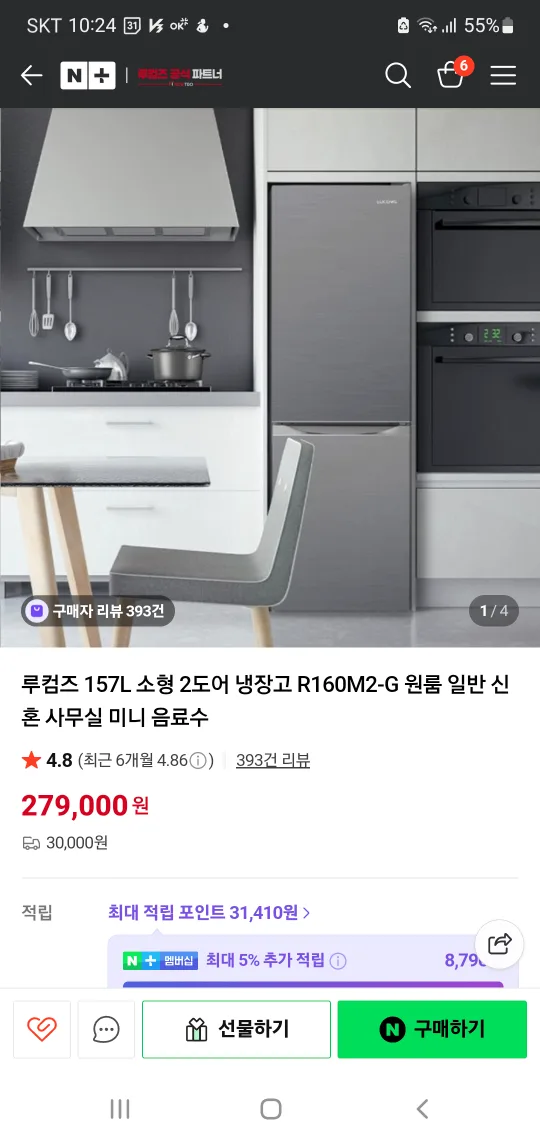The height and width of the screenshot is (1140, 540).
Task: Tap the back arrow in header
Action: pyautogui.click(x=31, y=75)
